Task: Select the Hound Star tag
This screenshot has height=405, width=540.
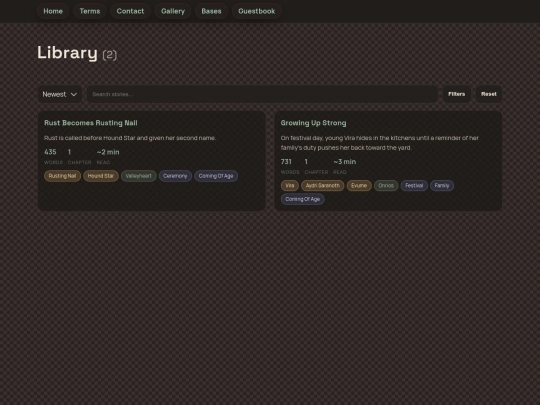Action: pyautogui.click(x=101, y=176)
